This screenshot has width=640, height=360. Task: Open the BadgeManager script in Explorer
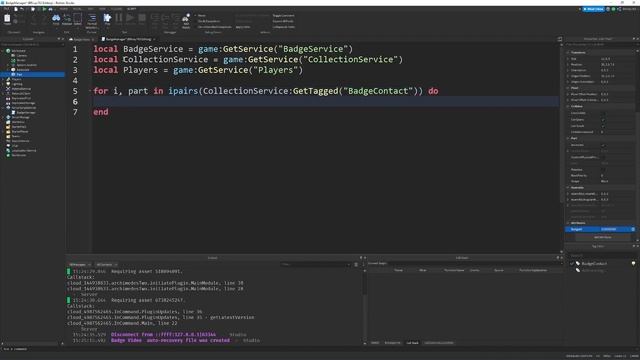pos(26,112)
